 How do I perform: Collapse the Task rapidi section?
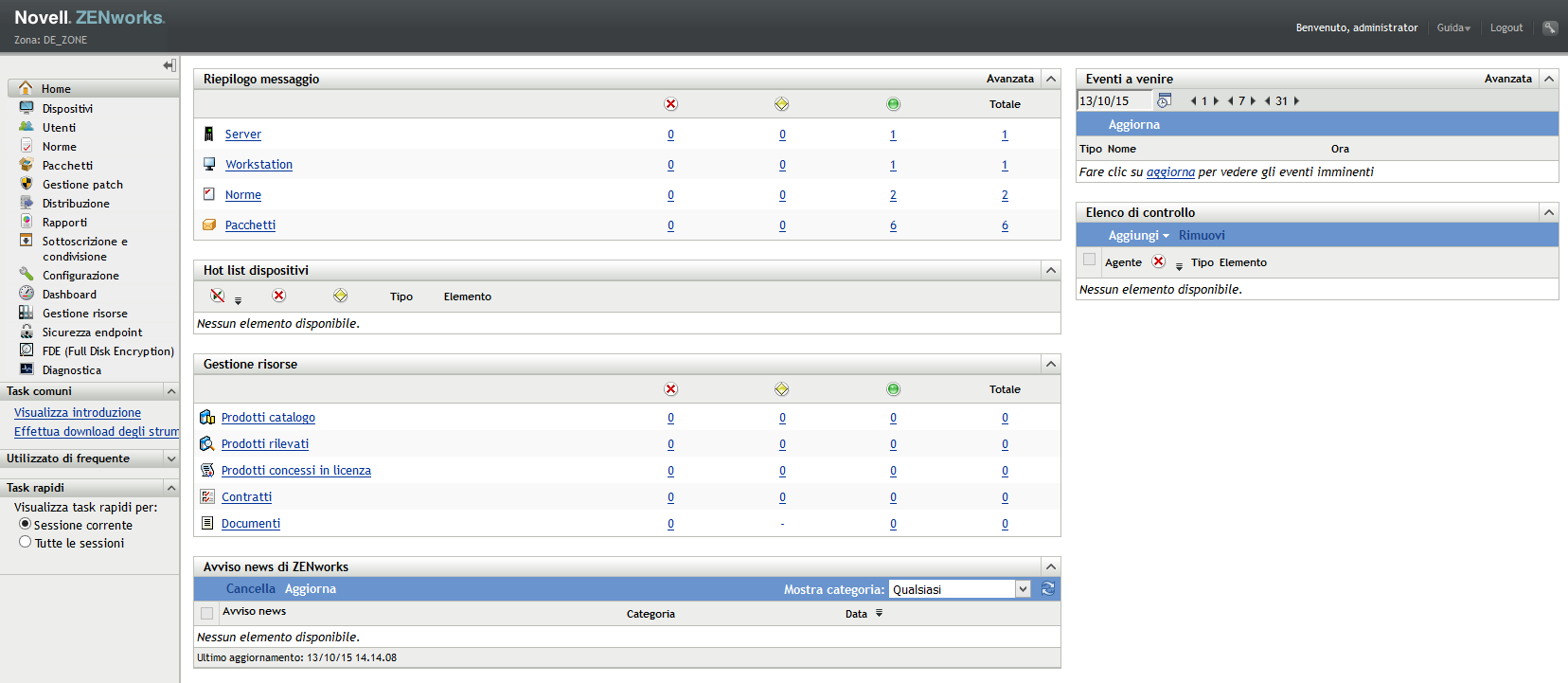tap(171, 488)
